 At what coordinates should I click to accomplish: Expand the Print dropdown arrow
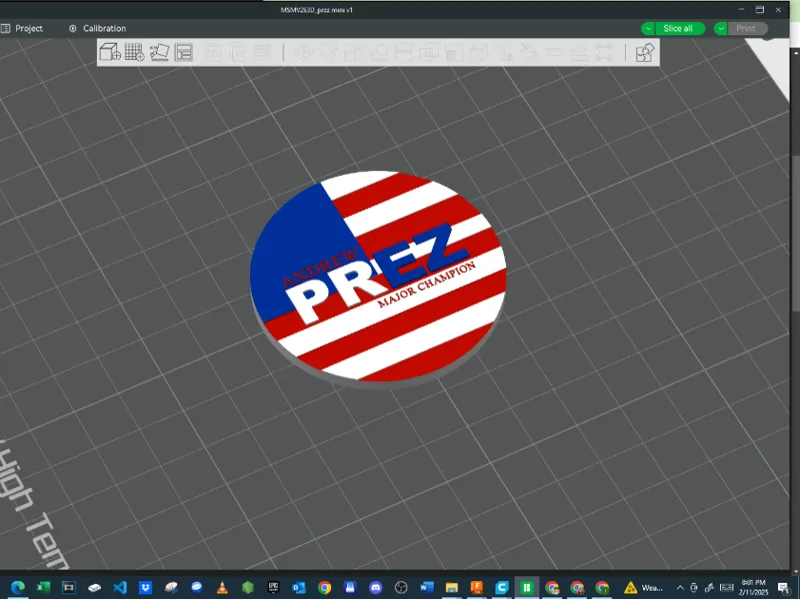point(721,29)
